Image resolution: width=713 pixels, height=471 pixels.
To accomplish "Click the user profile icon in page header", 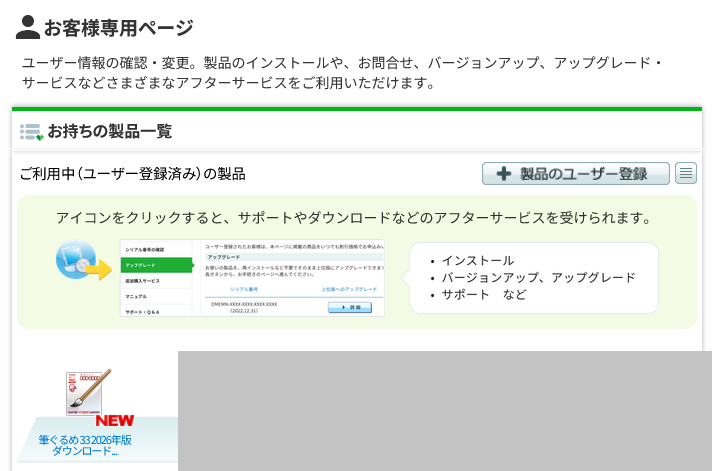I will tap(28, 27).
